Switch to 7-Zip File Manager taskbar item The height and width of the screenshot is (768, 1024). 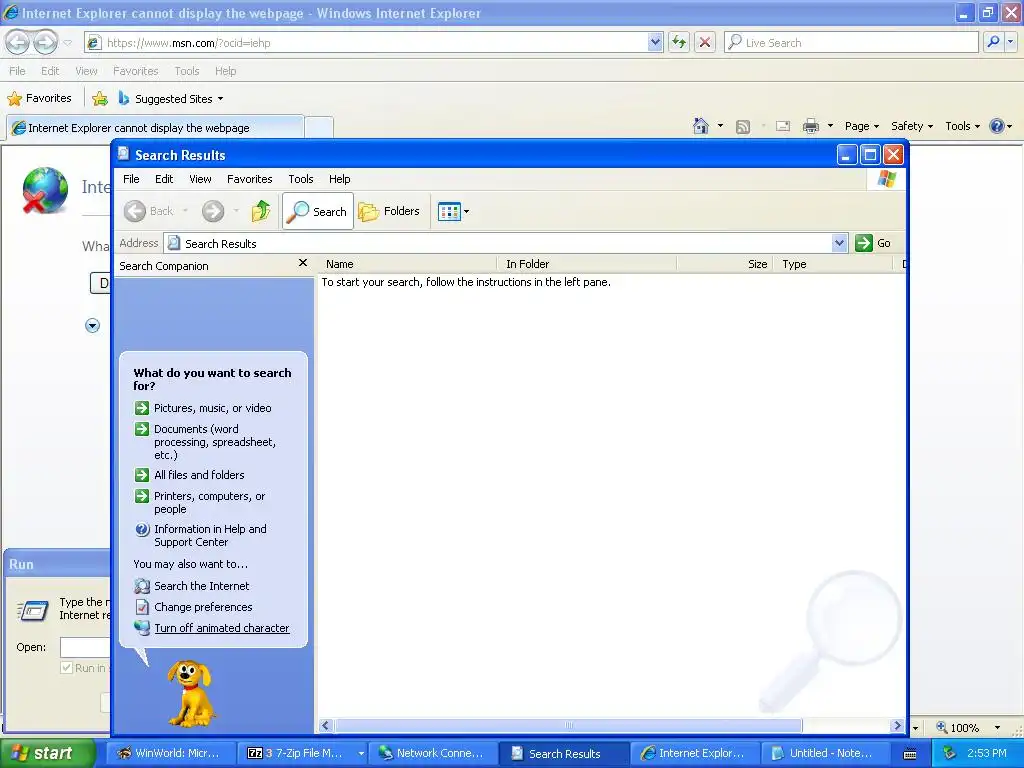coord(302,753)
